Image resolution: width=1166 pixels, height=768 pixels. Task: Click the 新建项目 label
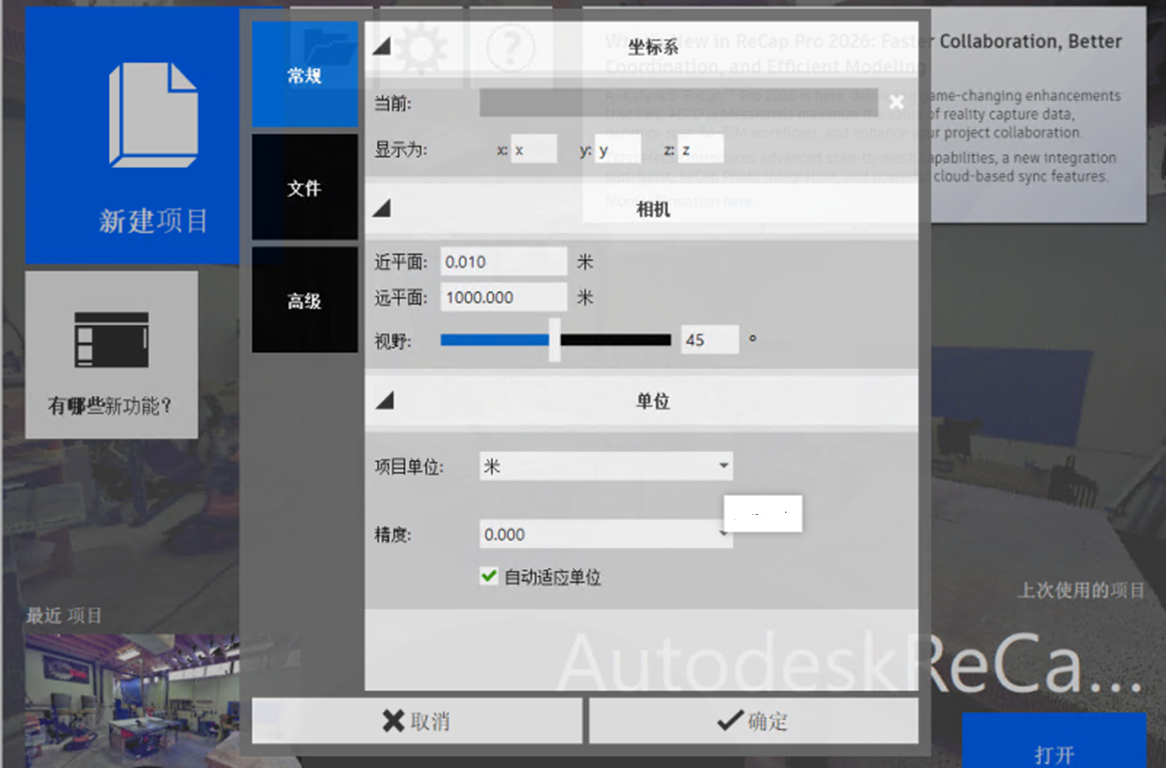[153, 221]
